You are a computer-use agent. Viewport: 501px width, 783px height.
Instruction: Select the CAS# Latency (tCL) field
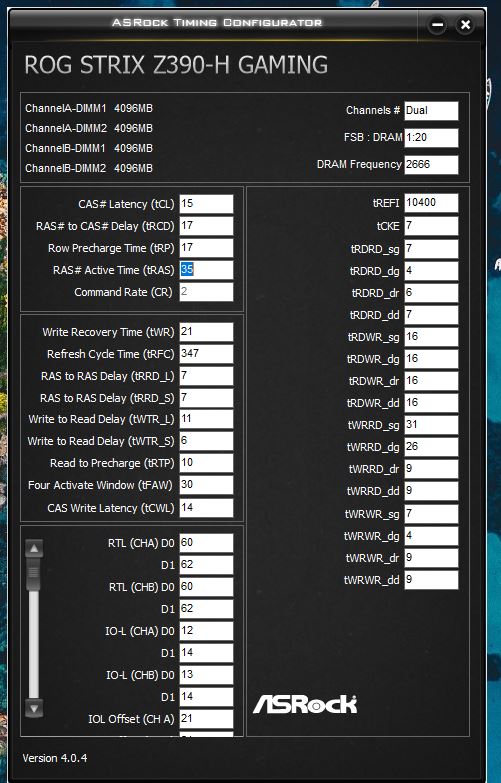[x=206, y=204]
